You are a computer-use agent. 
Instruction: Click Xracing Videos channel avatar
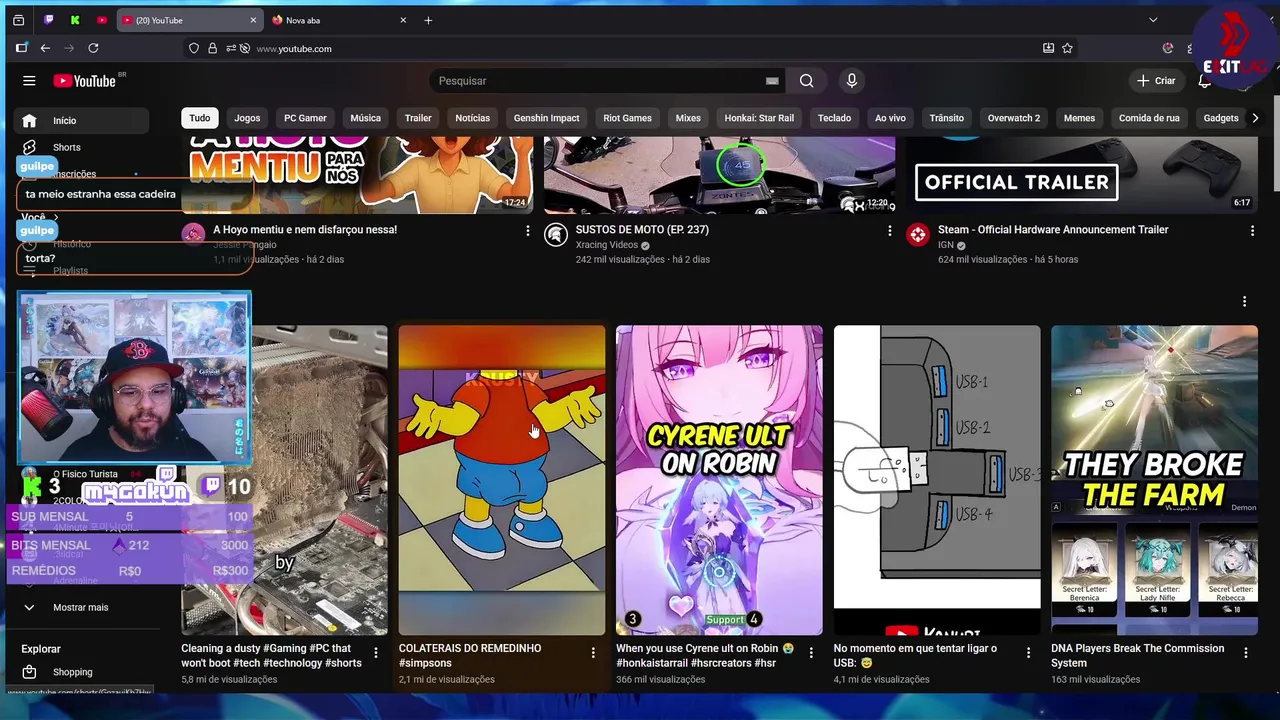[x=556, y=235]
